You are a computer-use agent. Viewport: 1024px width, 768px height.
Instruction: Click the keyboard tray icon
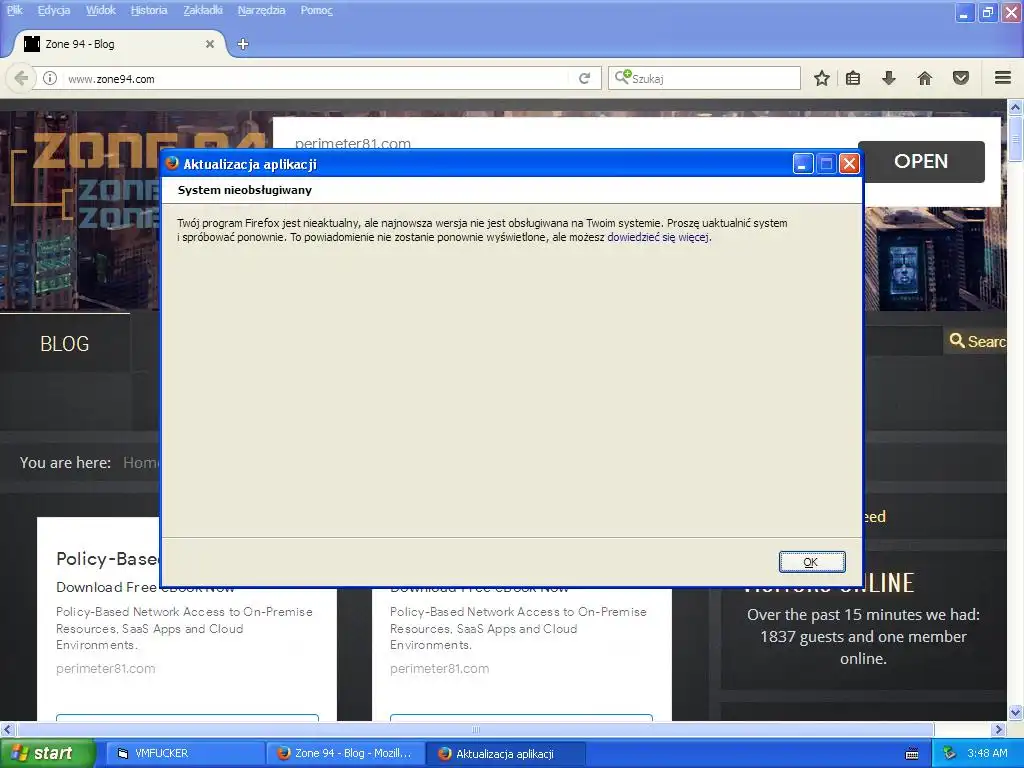(x=912, y=754)
